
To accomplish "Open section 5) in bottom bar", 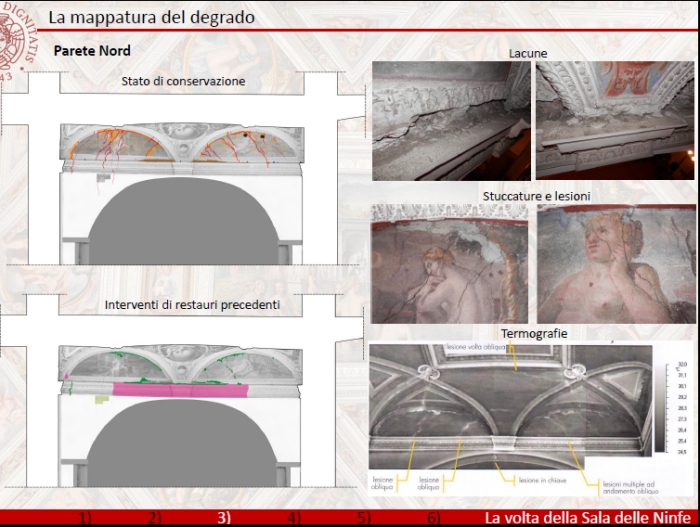I will tap(364, 518).
